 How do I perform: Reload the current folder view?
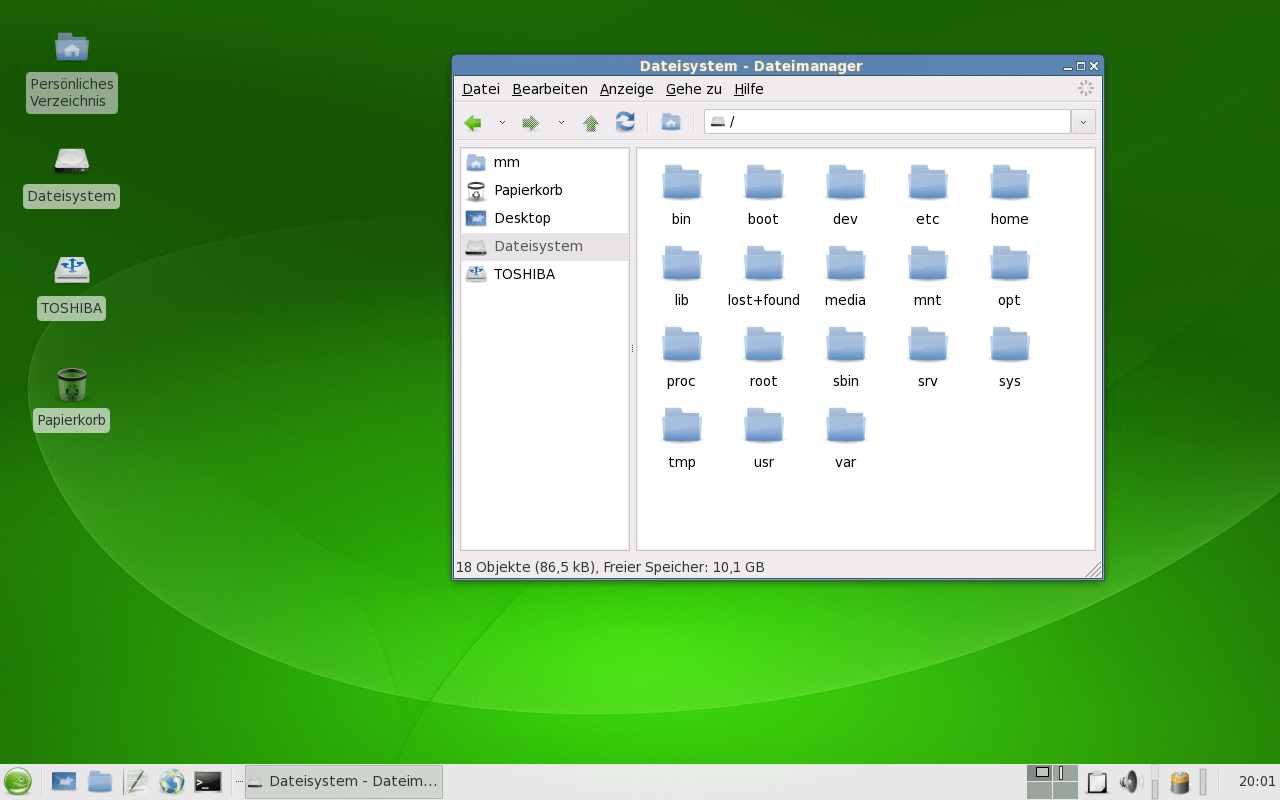625,122
